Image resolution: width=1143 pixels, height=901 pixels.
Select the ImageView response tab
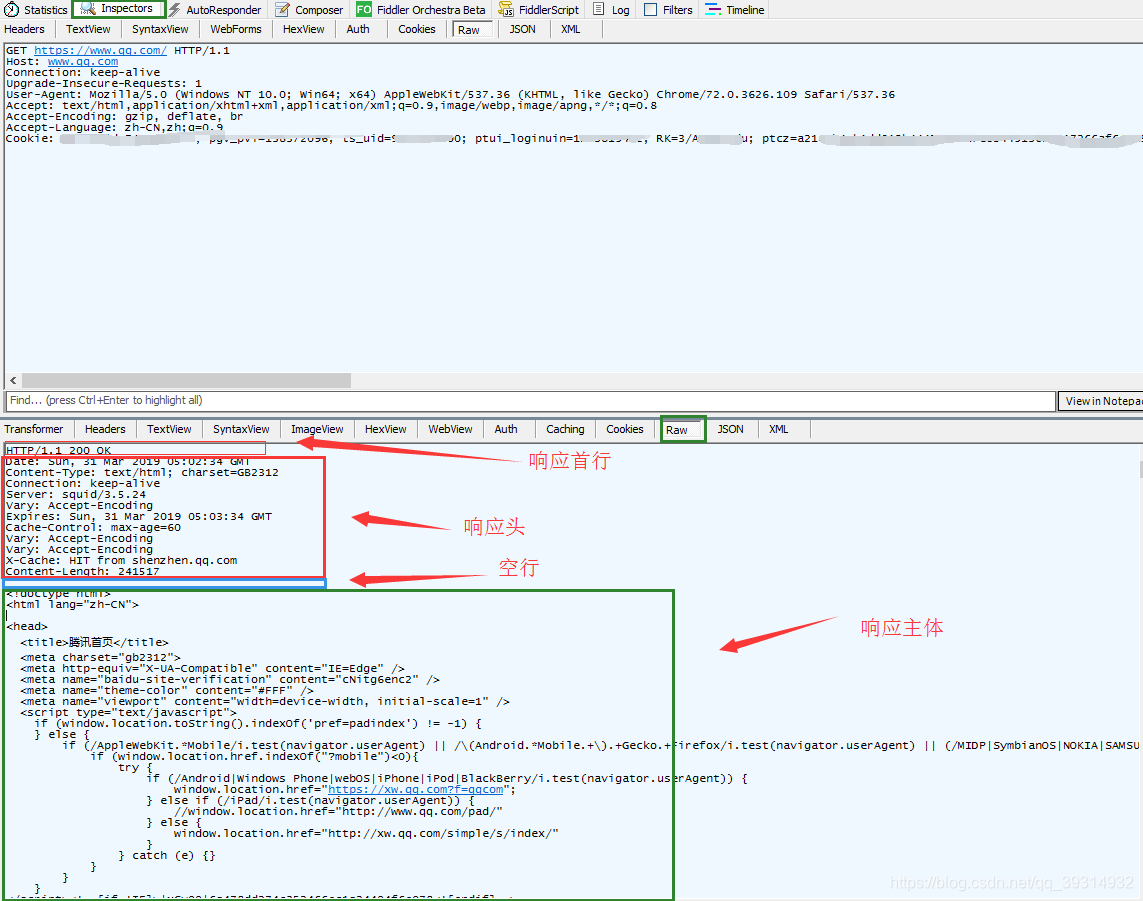[x=317, y=429]
